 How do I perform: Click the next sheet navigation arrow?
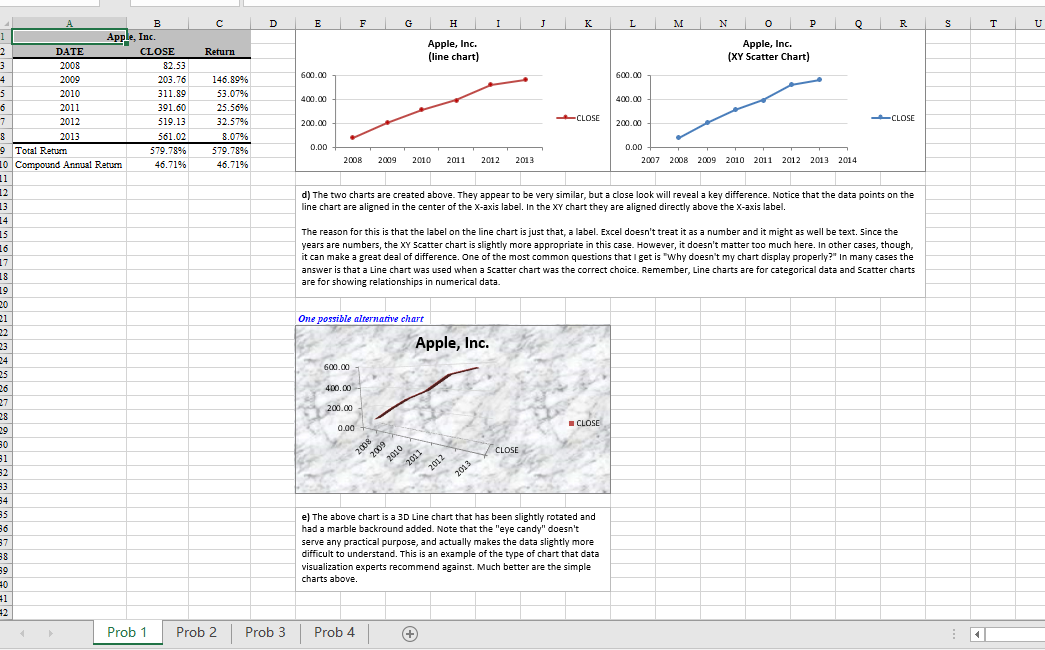[x=51, y=633]
